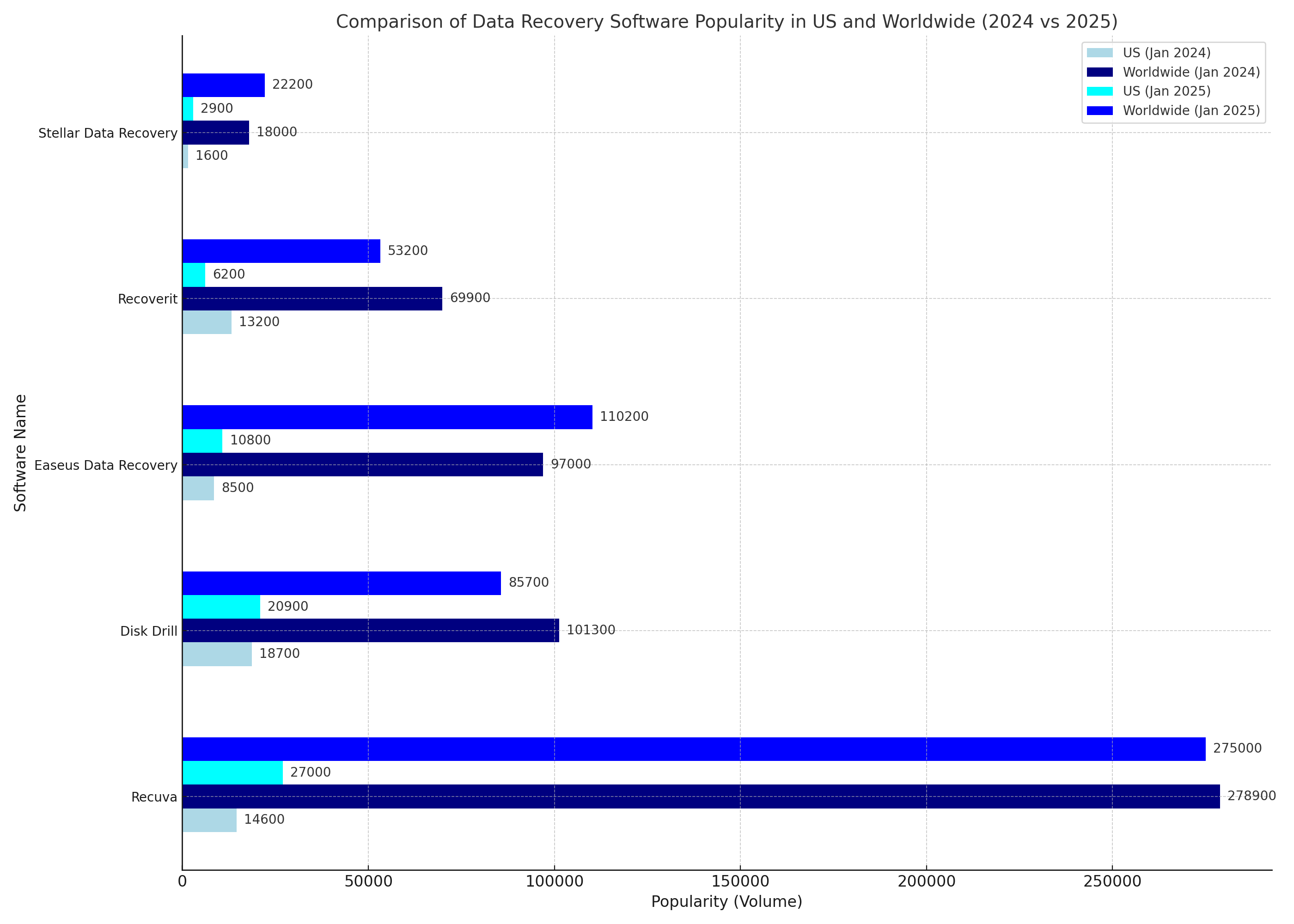The image size is (1294, 924).
Task: Click the Easeus cyan bar labeled 10800
Action: pyautogui.click(x=202, y=441)
